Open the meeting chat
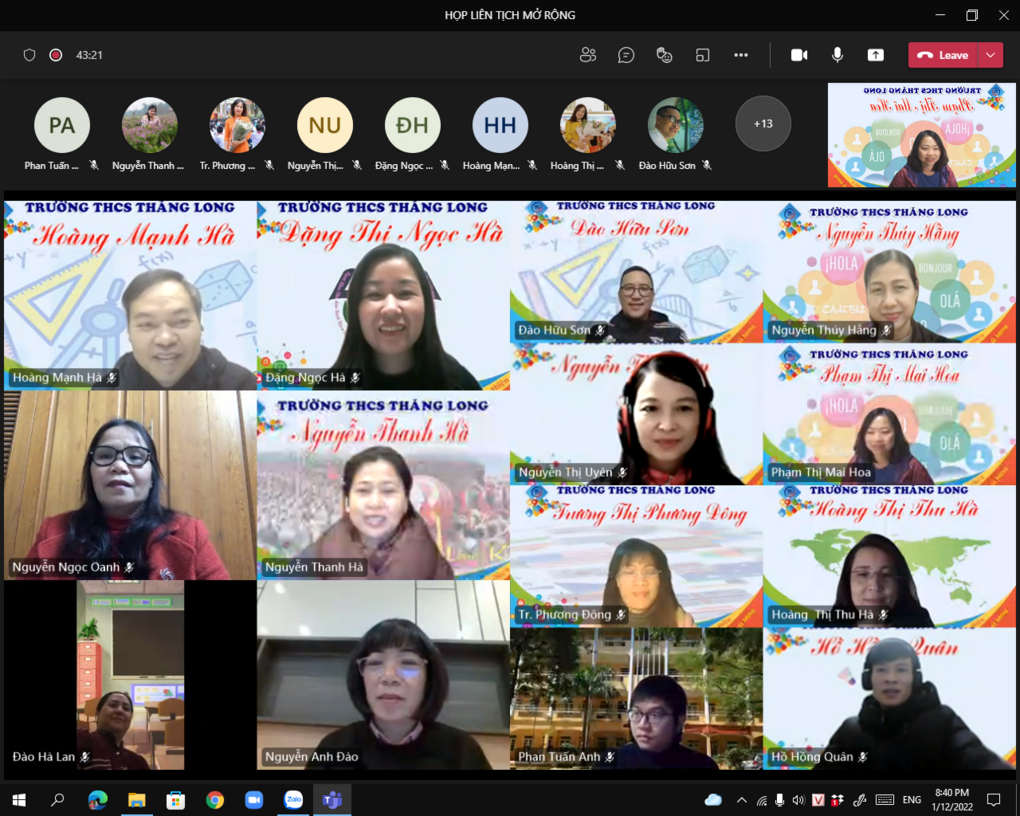1020x816 pixels. pyautogui.click(x=626, y=55)
